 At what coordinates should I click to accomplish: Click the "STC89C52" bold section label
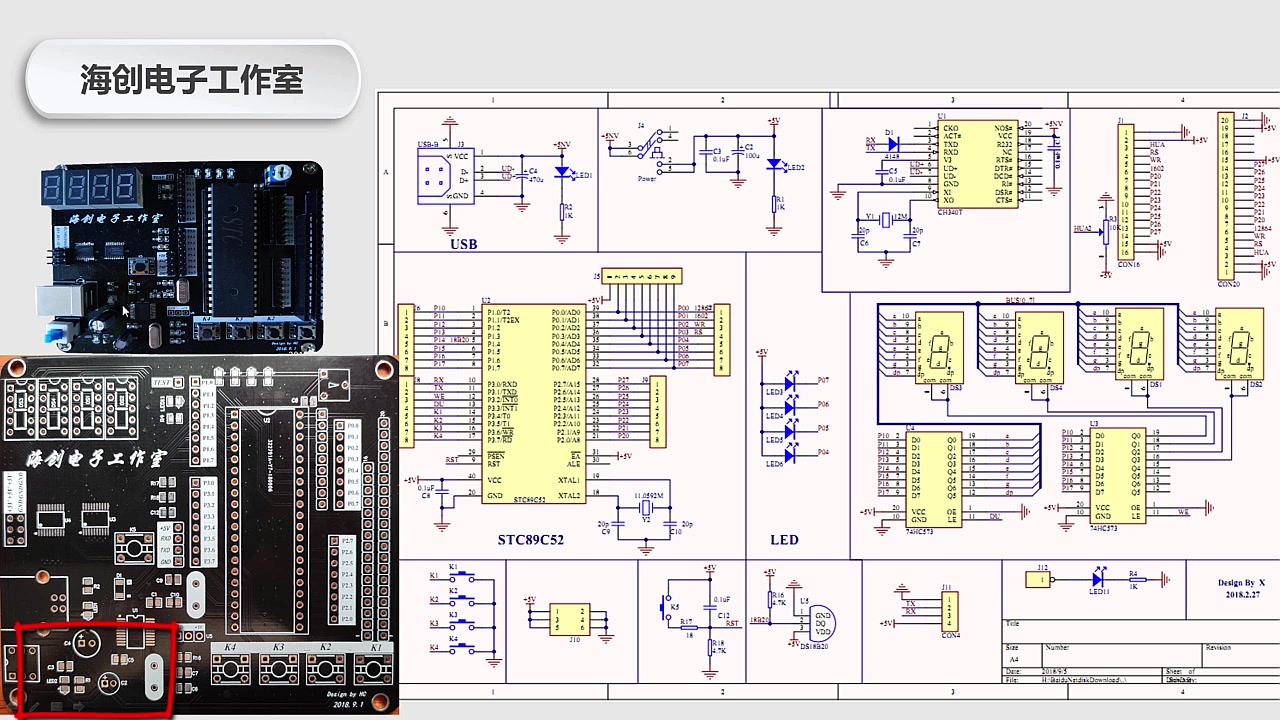point(531,540)
